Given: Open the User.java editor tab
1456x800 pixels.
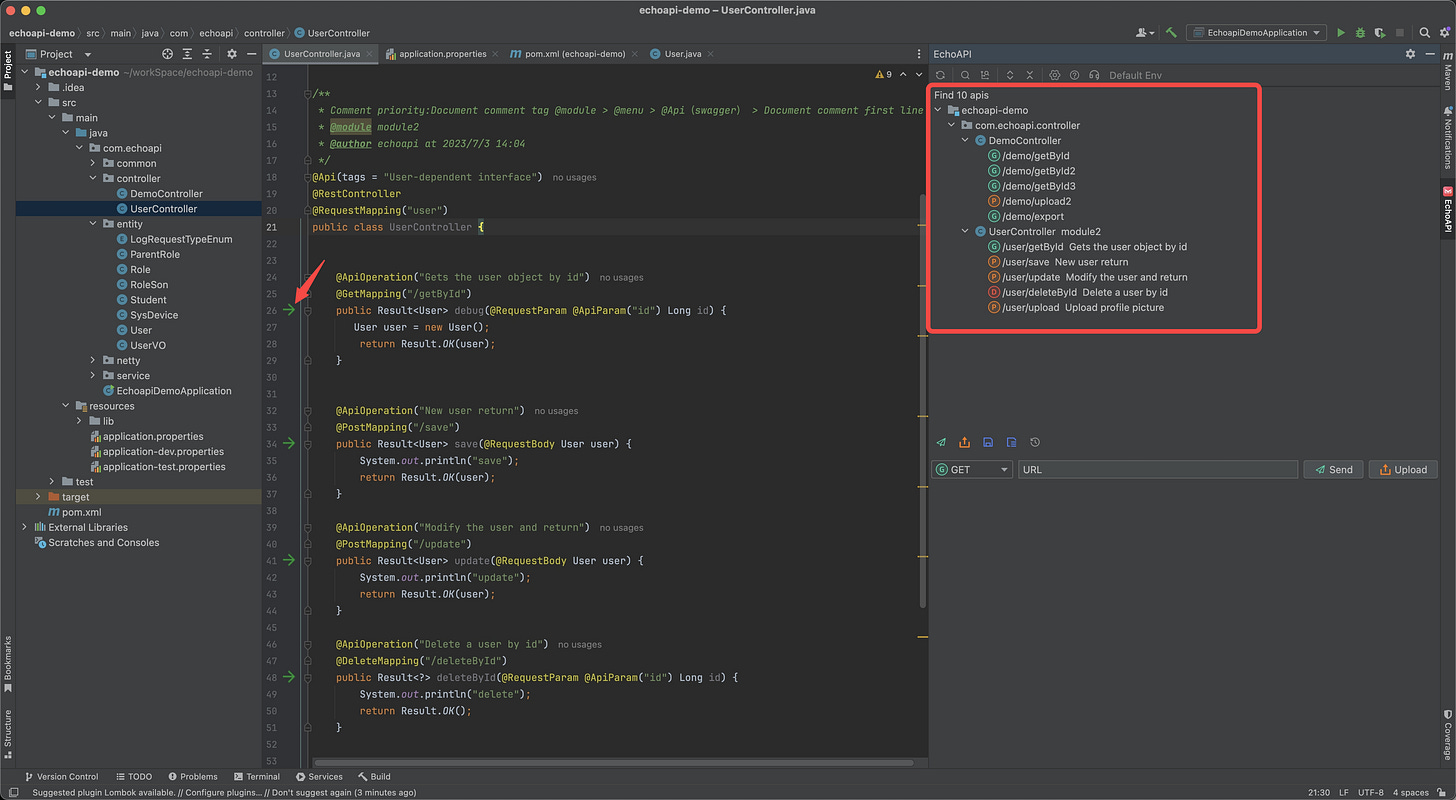Looking at the screenshot, I should click(681, 54).
